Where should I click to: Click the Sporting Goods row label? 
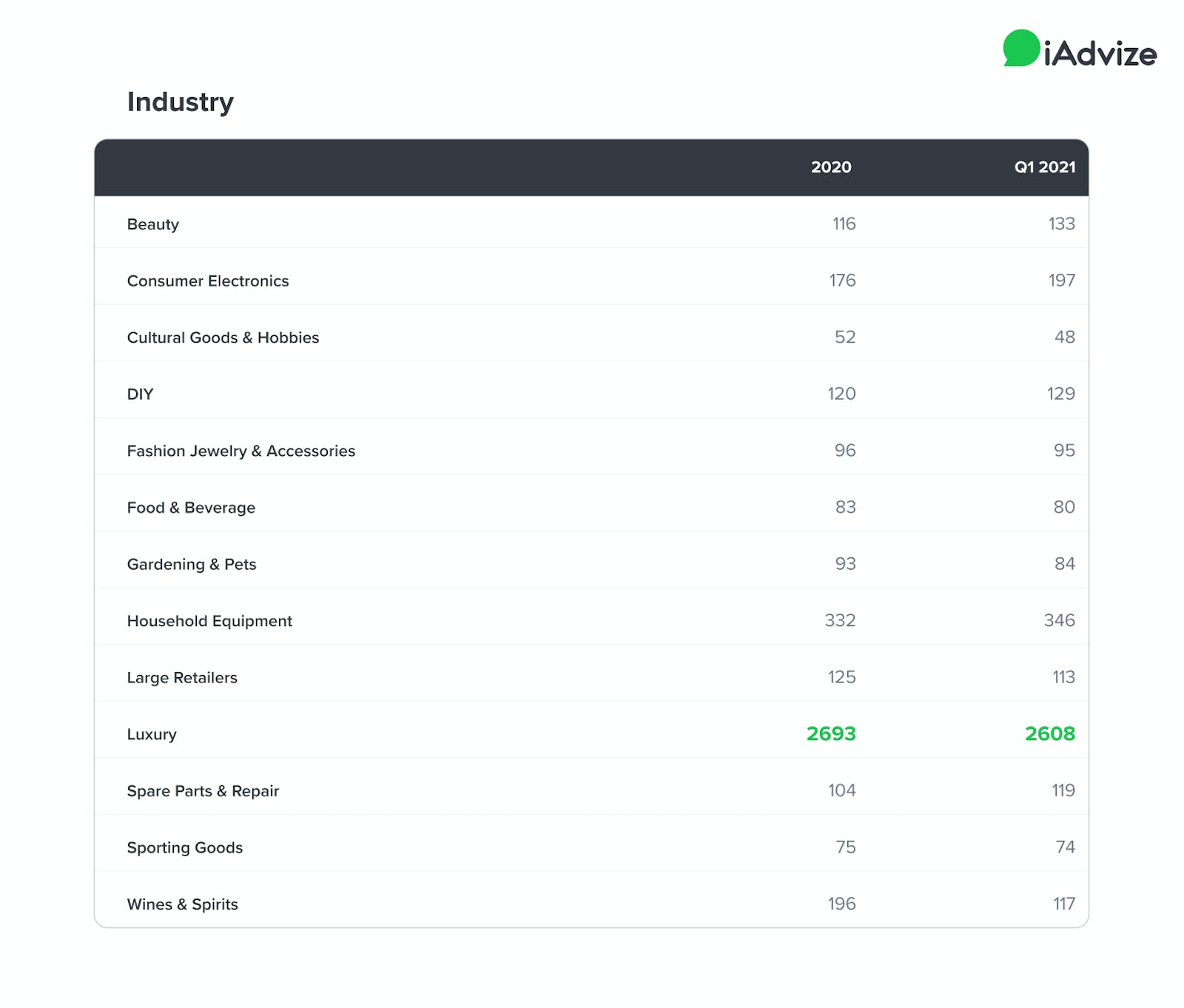(x=184, y=847)
